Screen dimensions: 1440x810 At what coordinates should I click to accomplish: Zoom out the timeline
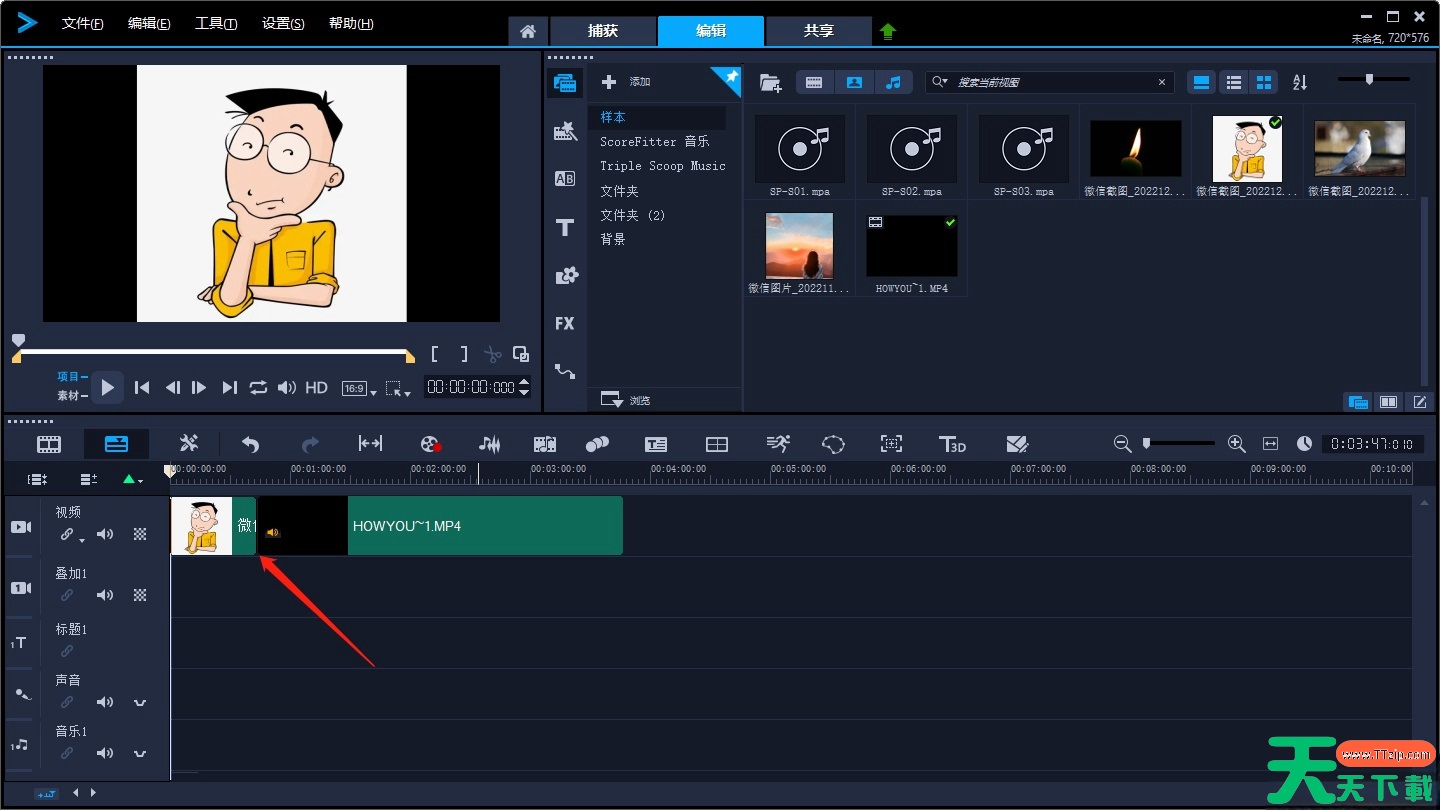point(1122,443)
